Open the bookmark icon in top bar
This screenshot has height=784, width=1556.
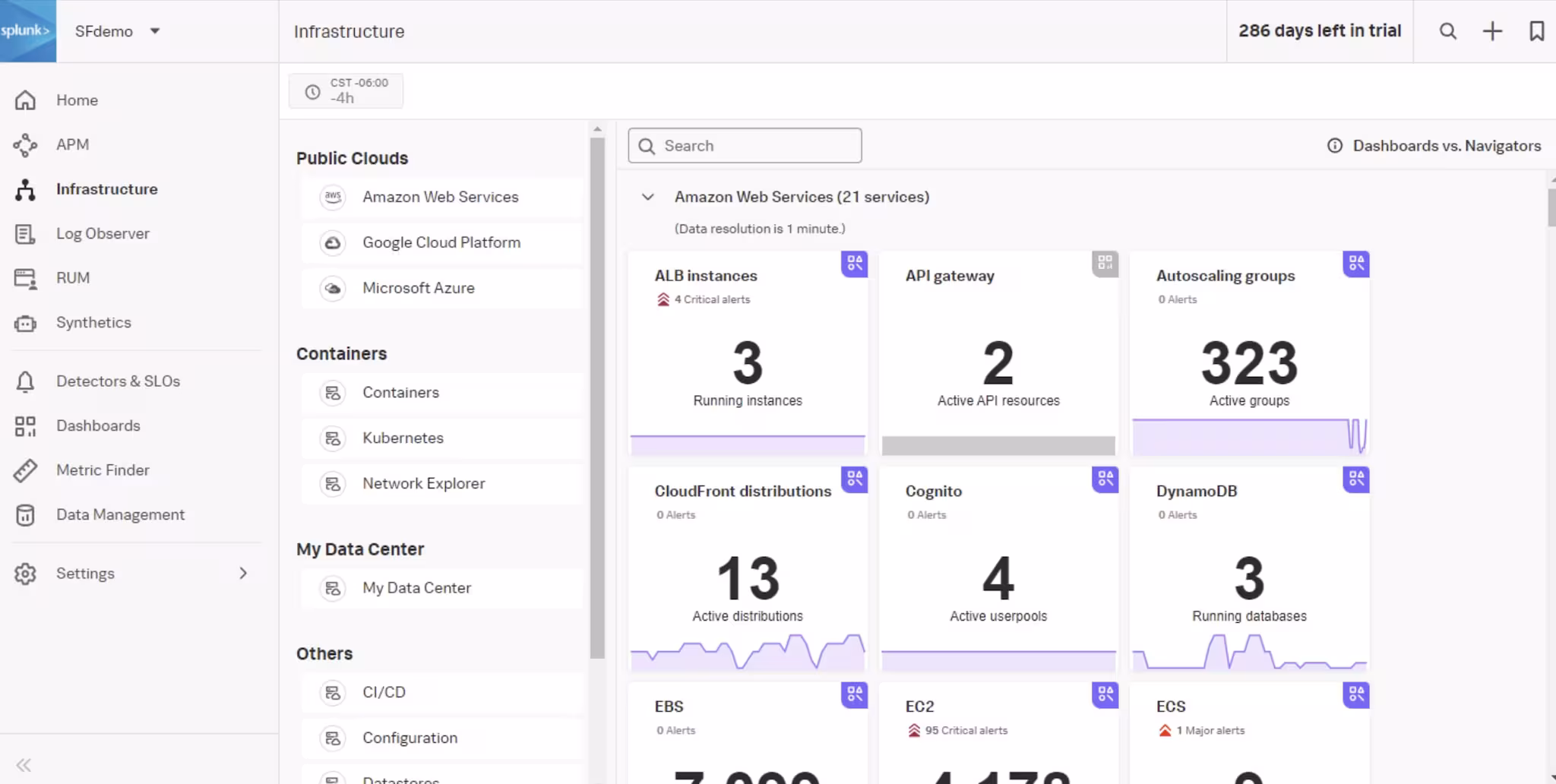[1536, 31]
